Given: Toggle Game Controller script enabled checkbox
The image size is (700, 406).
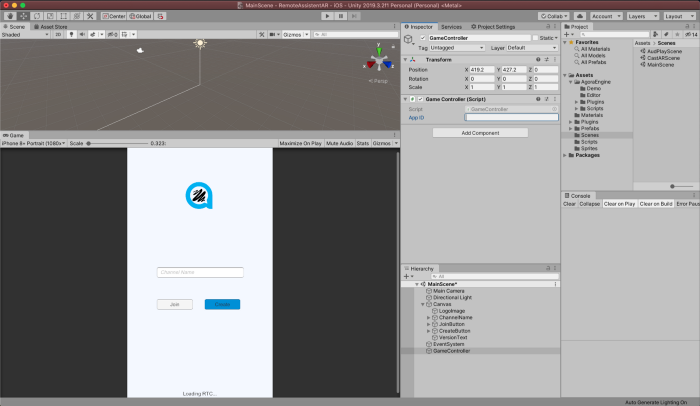Looking at the screenshot, I should (421, 99).
